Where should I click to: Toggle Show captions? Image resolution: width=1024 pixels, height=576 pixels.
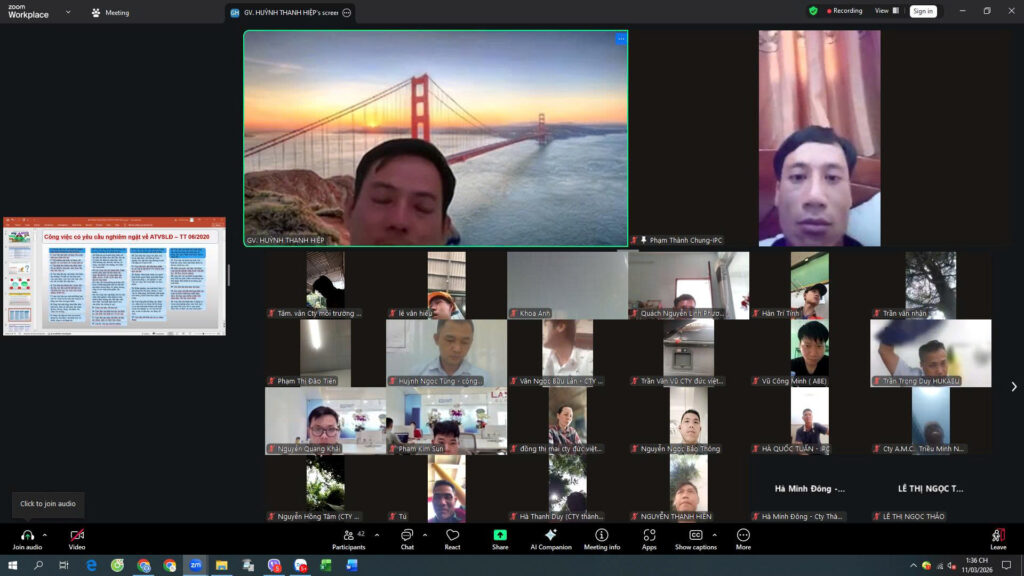695,536
